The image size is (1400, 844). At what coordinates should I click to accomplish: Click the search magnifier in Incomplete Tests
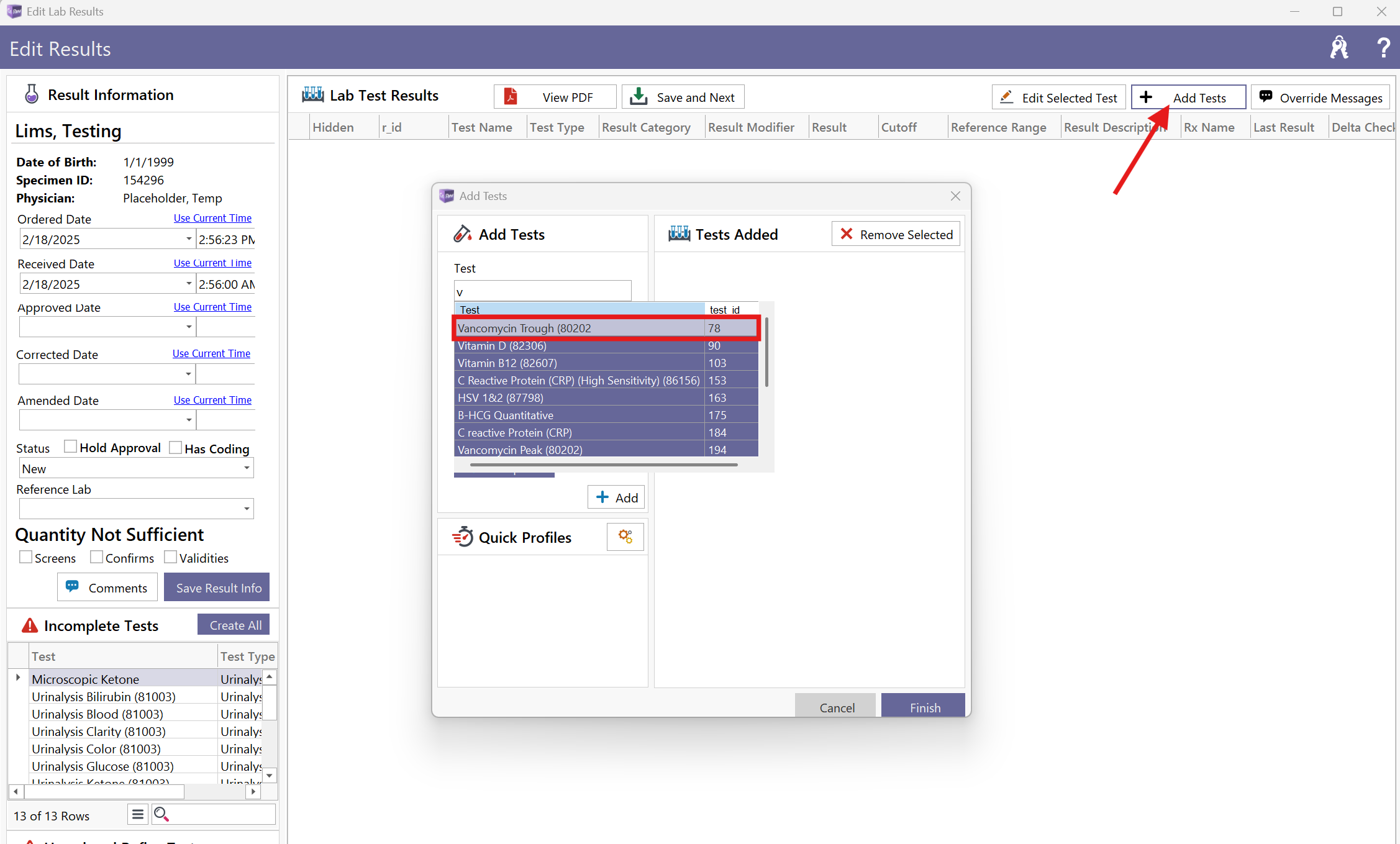(161, 814)
